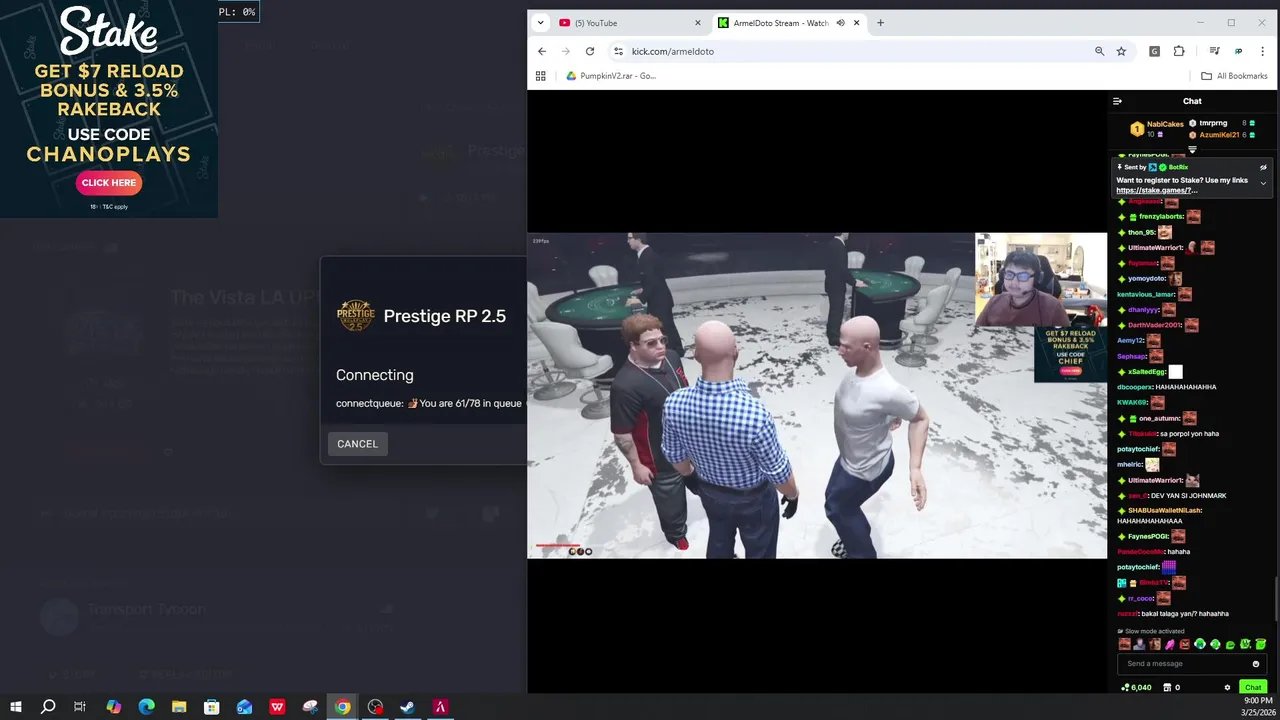
Task: Click username DarthVader2001 in chat
Action: (x=1154, y=325)
